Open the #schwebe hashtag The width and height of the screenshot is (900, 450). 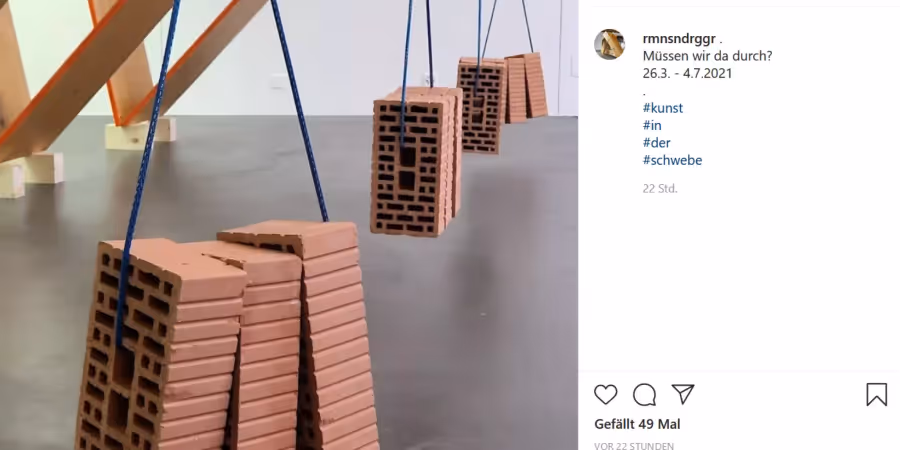672,160
